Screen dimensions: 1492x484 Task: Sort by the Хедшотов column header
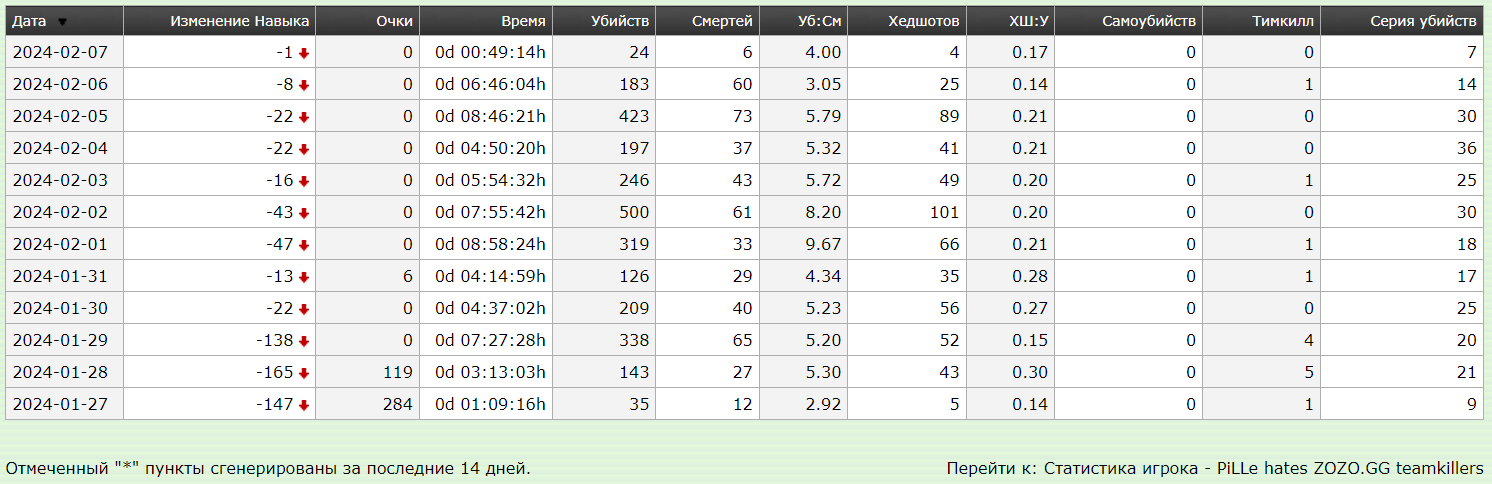[x=923, y=21]
